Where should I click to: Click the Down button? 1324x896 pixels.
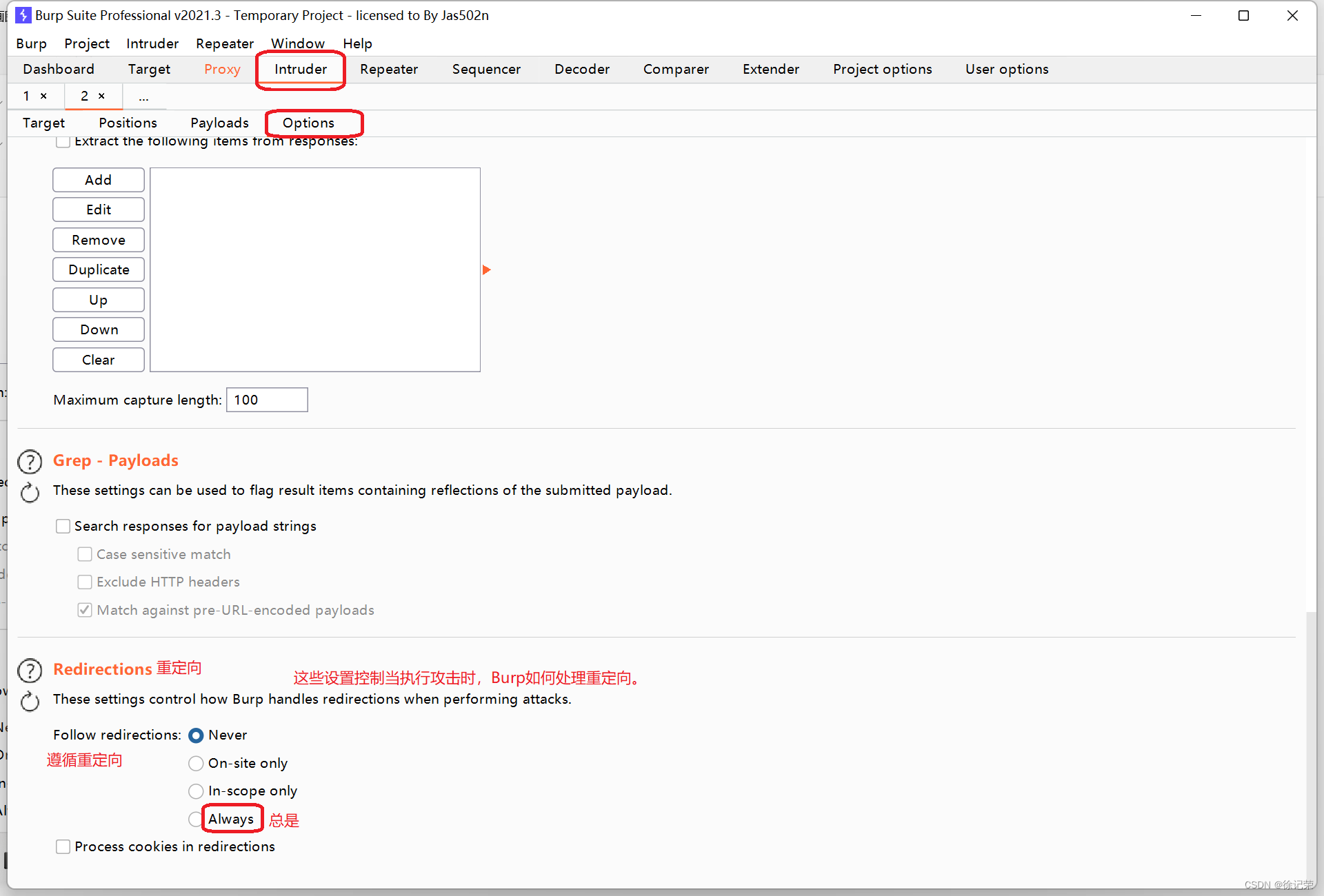tap(99, 329)
